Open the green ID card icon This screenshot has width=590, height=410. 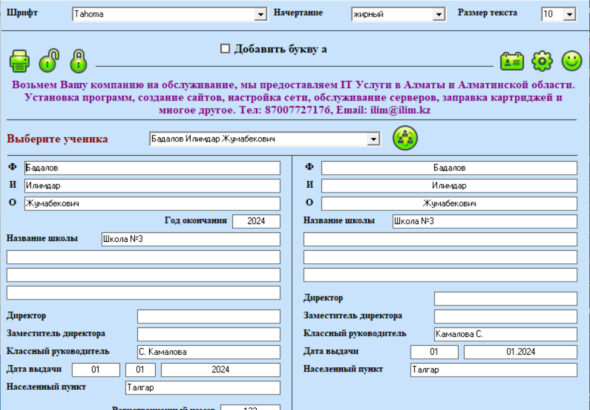[512, 61]
